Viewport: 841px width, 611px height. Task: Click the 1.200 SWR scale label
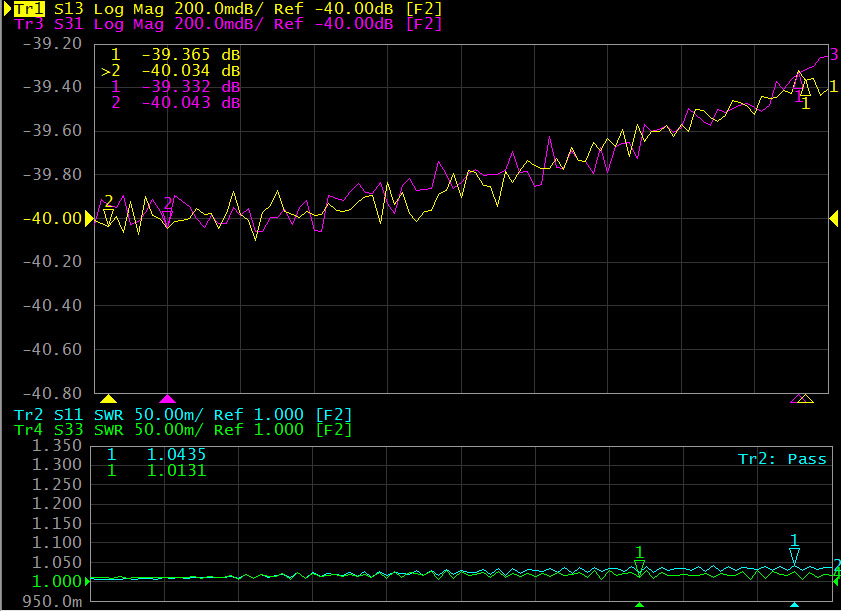57,504
